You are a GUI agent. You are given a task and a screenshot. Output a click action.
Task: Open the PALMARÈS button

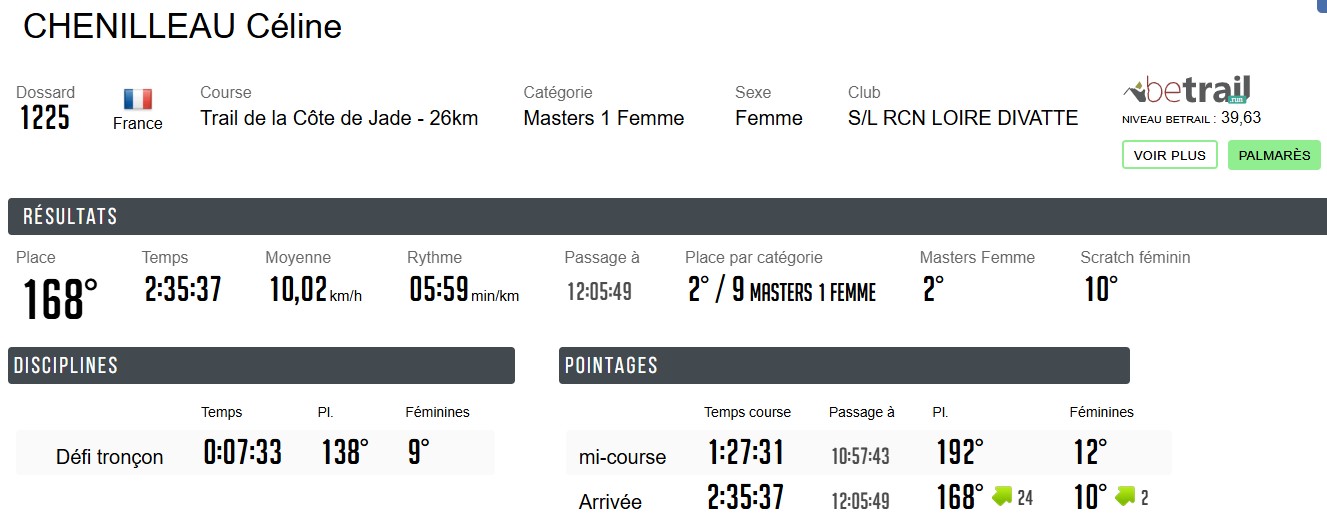point(1273,155)
